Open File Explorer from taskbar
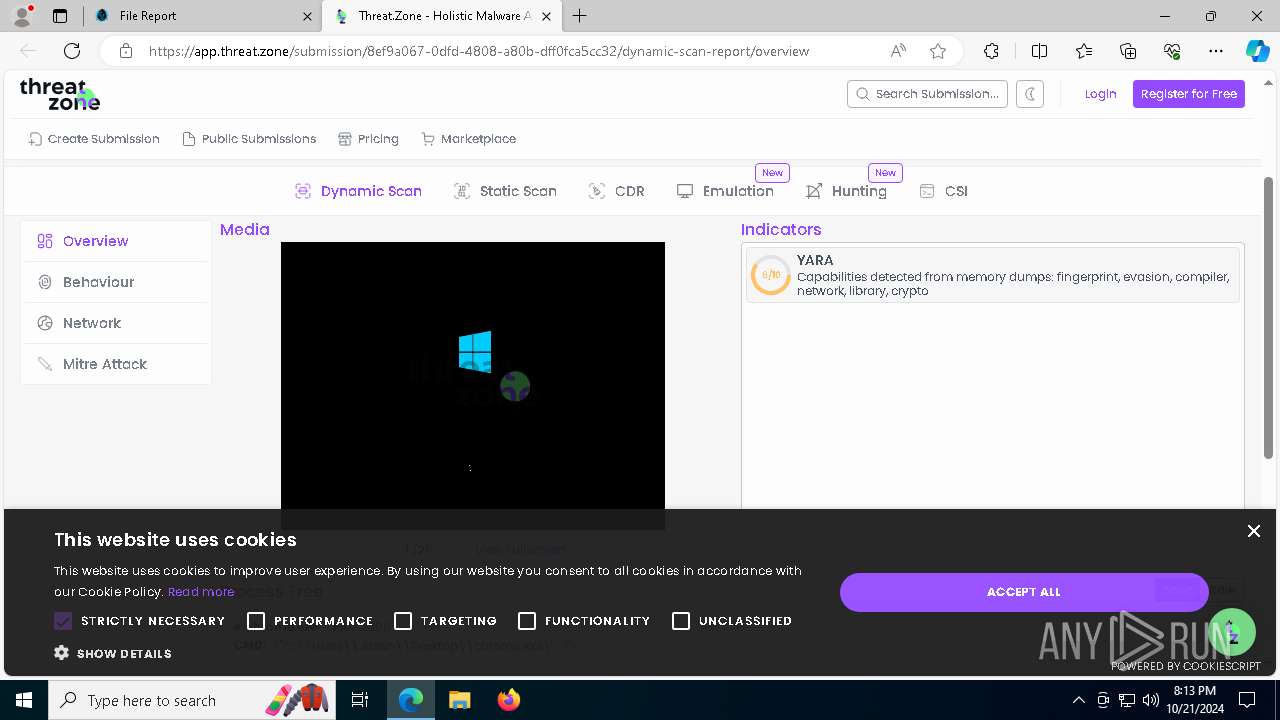Viewport: 1280px width, 720px height. point(459,700)
